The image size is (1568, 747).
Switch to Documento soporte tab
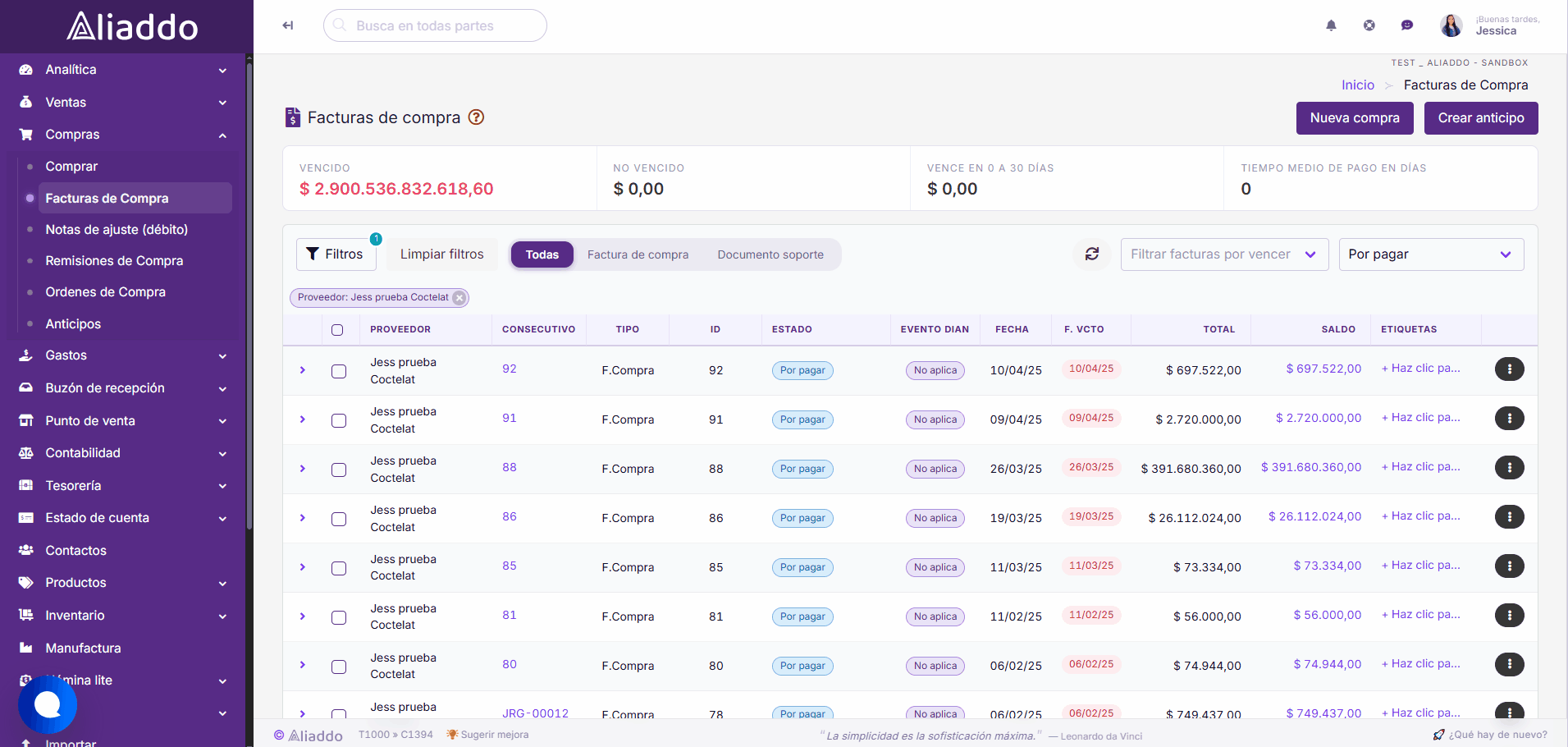coord(770,254)
